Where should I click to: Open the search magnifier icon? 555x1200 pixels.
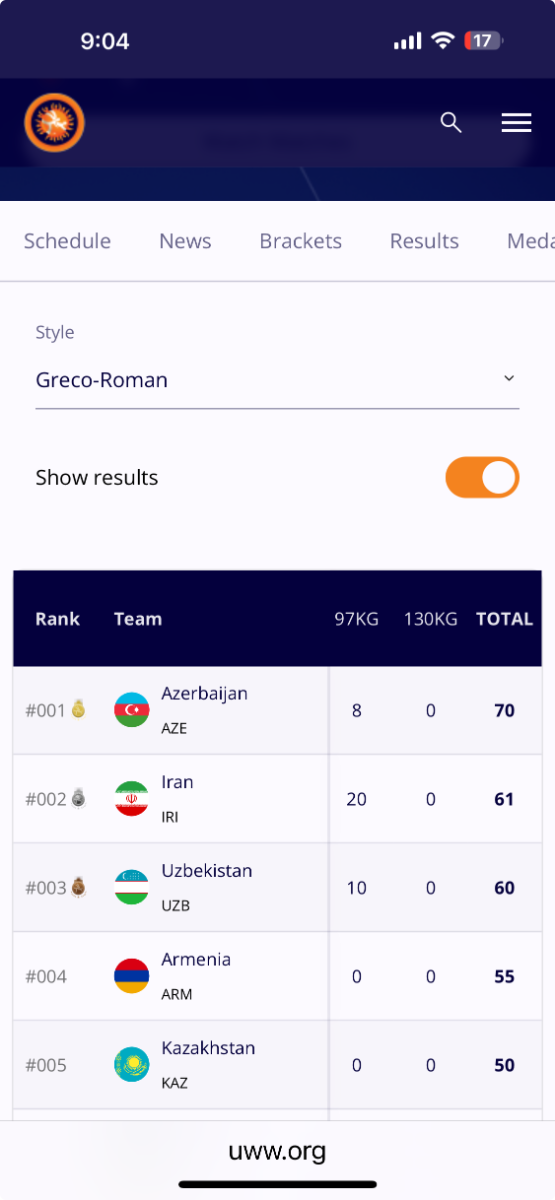pyautogui.click(x=451, y=122)
